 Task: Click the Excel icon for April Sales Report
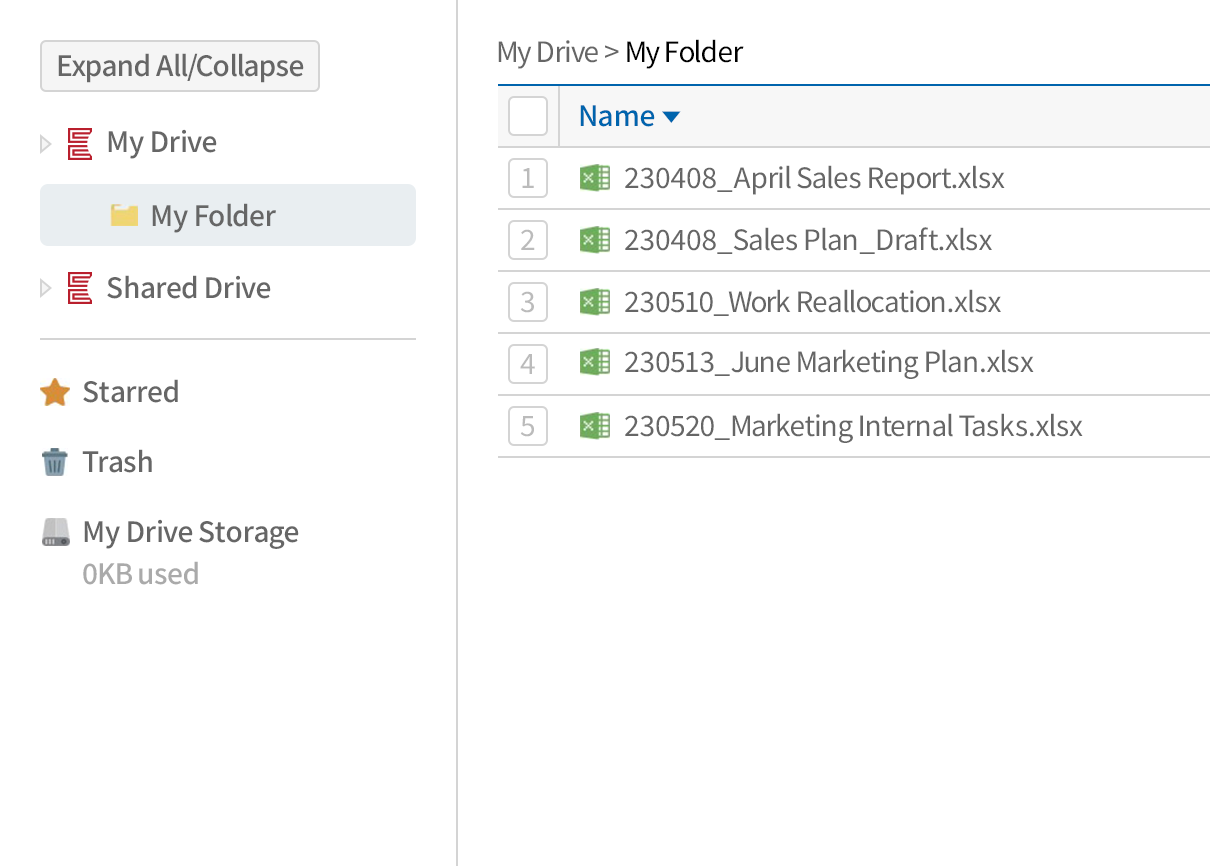[595, 179]
